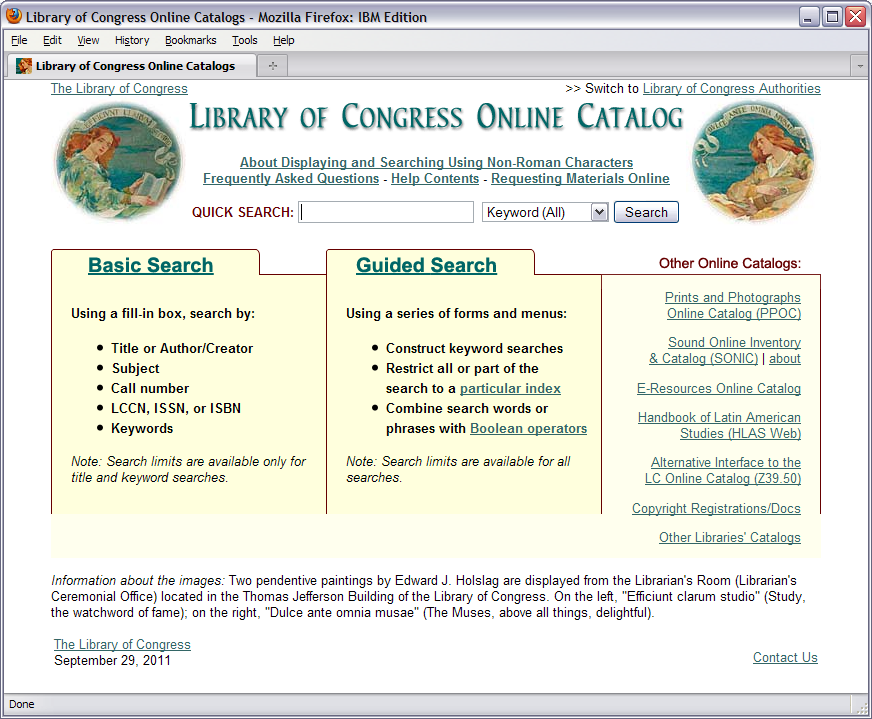The image size is (872, 719).
Task: Open Handbook of Latin American Studies link
Action: tap(719, 425)
